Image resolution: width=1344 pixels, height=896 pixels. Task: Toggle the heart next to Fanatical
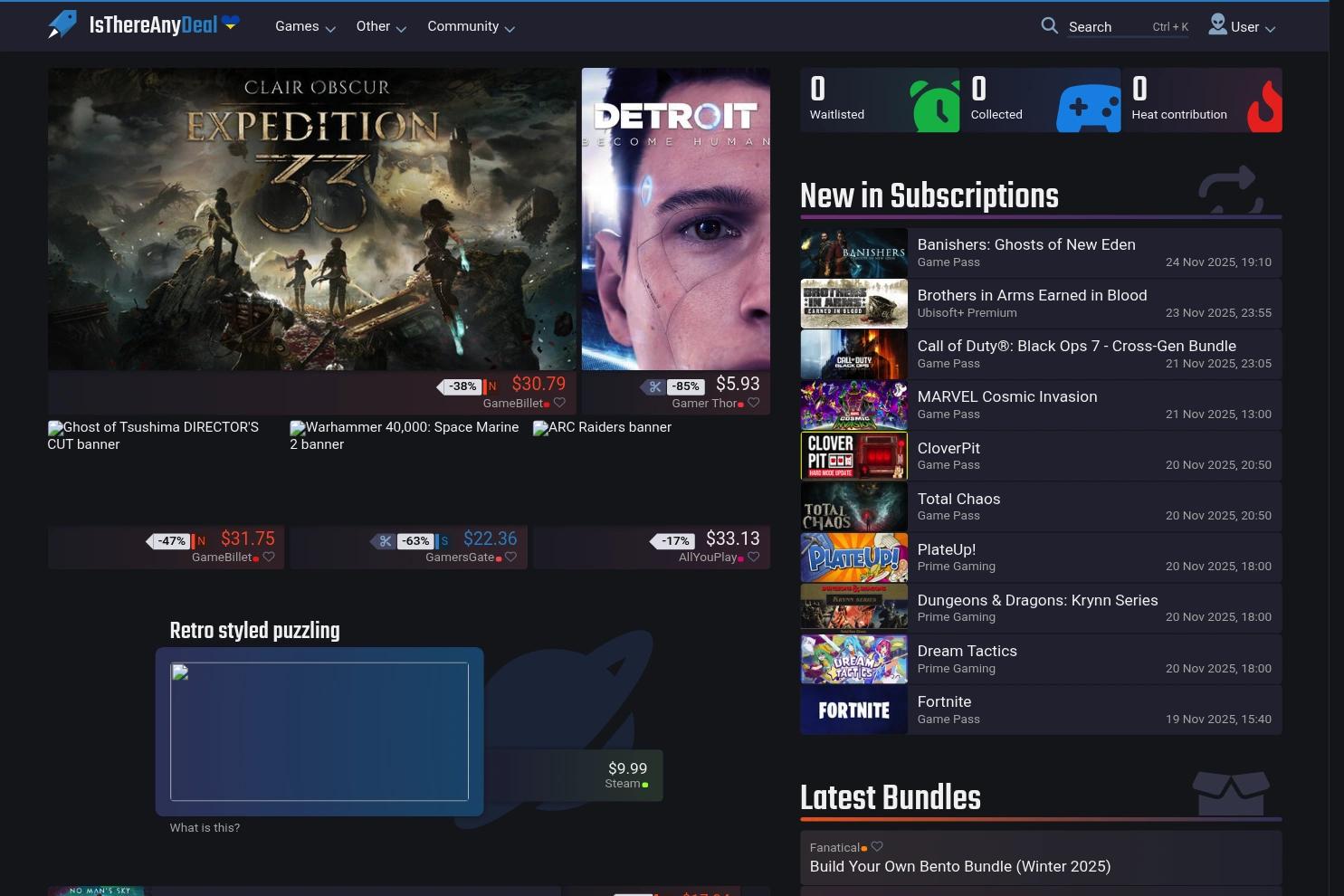pyautogui.click(x=877, y=847)
